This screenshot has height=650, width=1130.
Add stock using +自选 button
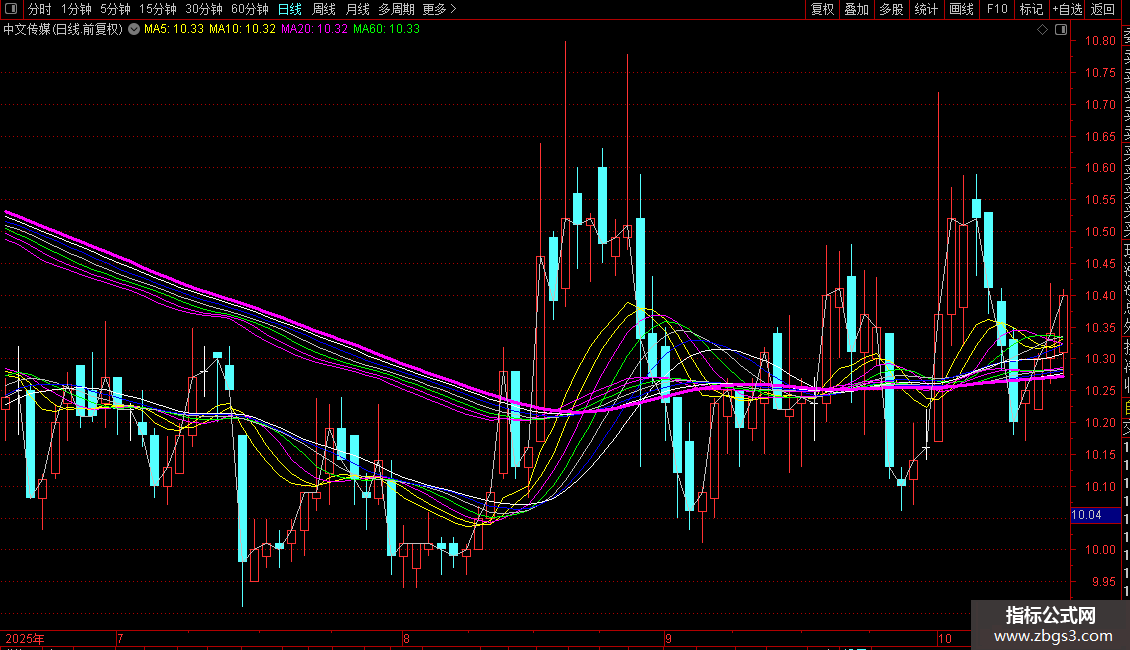coord(1066,10)
